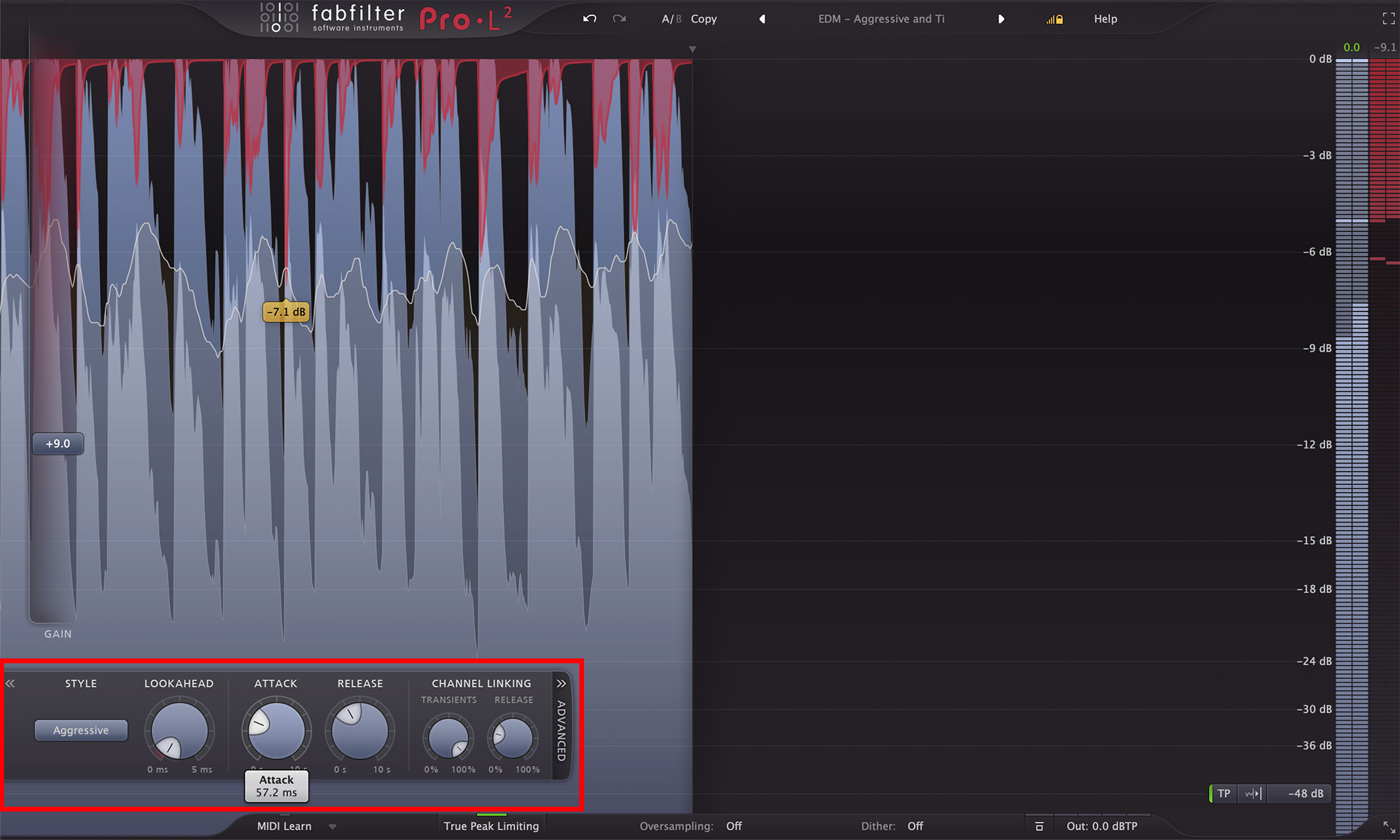Image resolution: width=1400 pixels, height=840 pixels.
Task: Click the vertical ADVANCED label
Action: [561, 731]
